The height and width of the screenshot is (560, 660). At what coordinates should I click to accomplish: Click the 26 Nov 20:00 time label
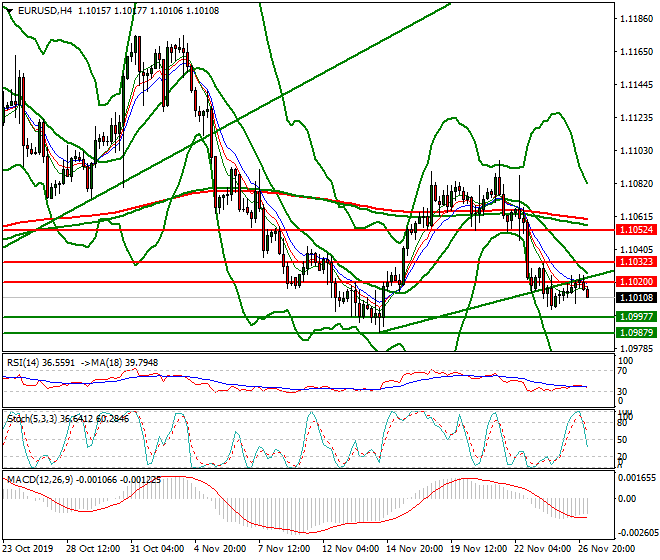(x=607, y=549)
